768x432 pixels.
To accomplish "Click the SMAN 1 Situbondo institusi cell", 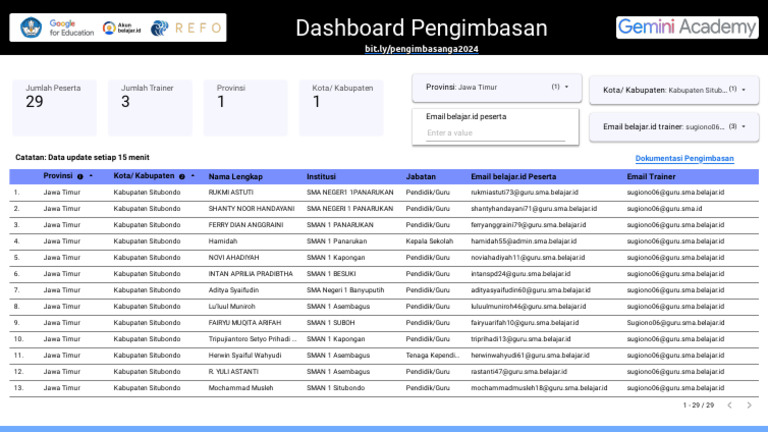I will coord(336,388).
